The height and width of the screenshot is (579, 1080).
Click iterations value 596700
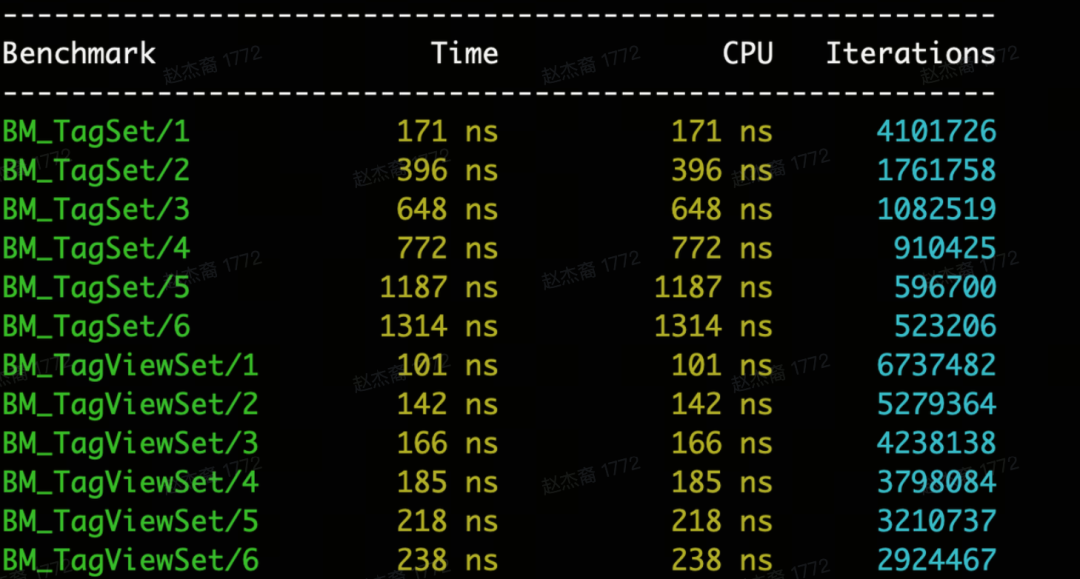945,287
